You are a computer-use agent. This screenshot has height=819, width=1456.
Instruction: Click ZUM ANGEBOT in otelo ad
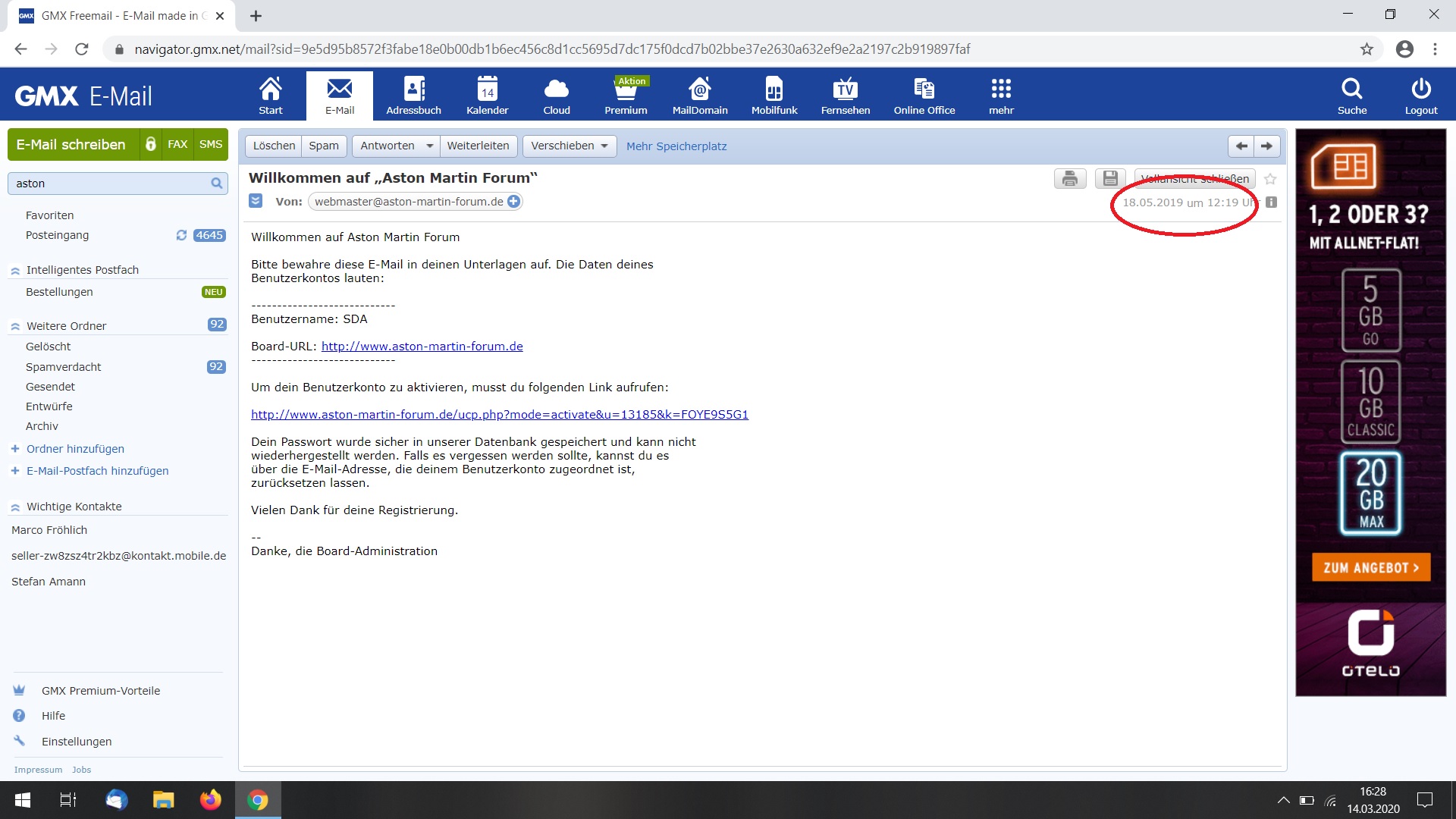(x=1371, y=568)
